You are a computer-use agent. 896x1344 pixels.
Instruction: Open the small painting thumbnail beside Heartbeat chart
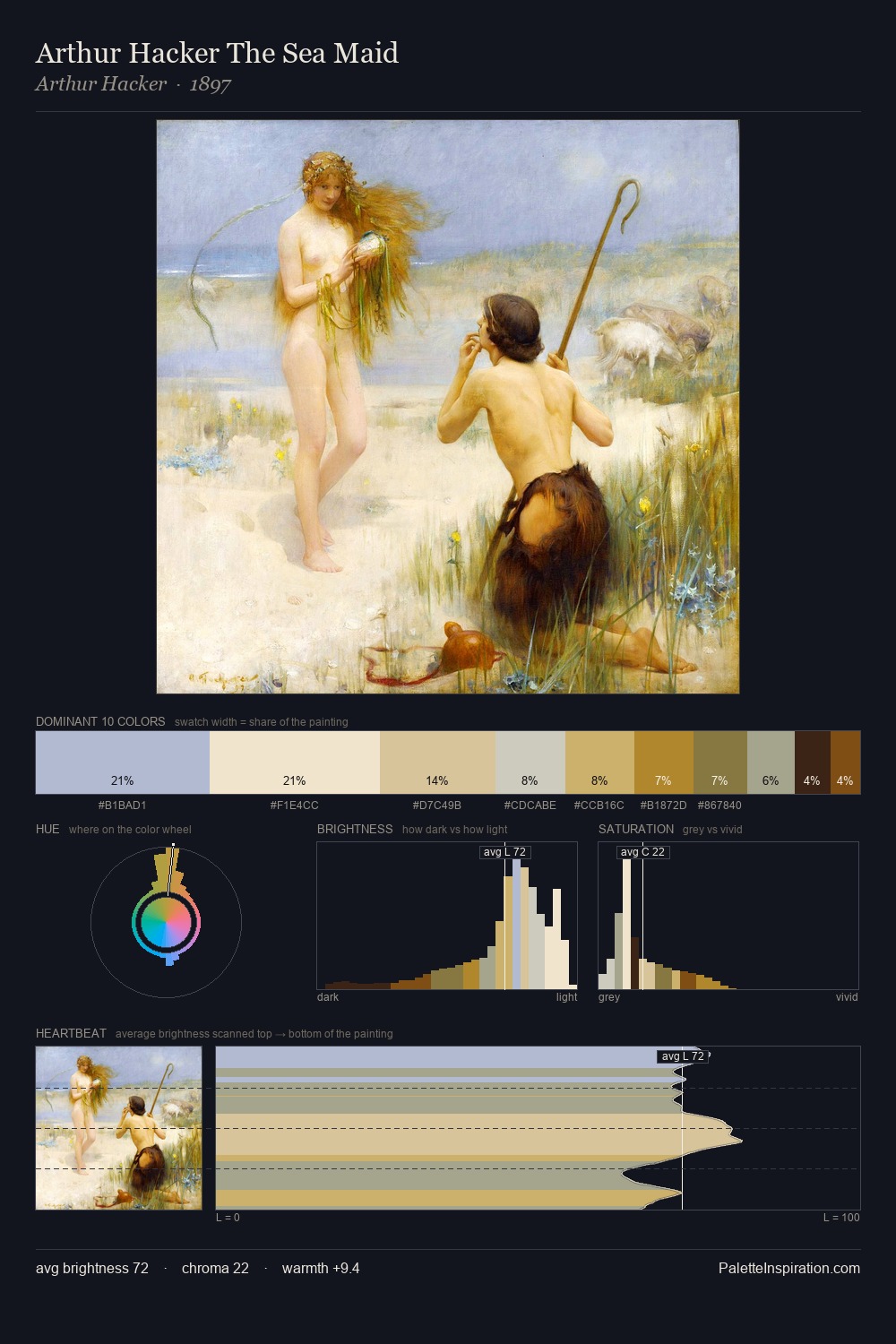tap(118, 1128)
